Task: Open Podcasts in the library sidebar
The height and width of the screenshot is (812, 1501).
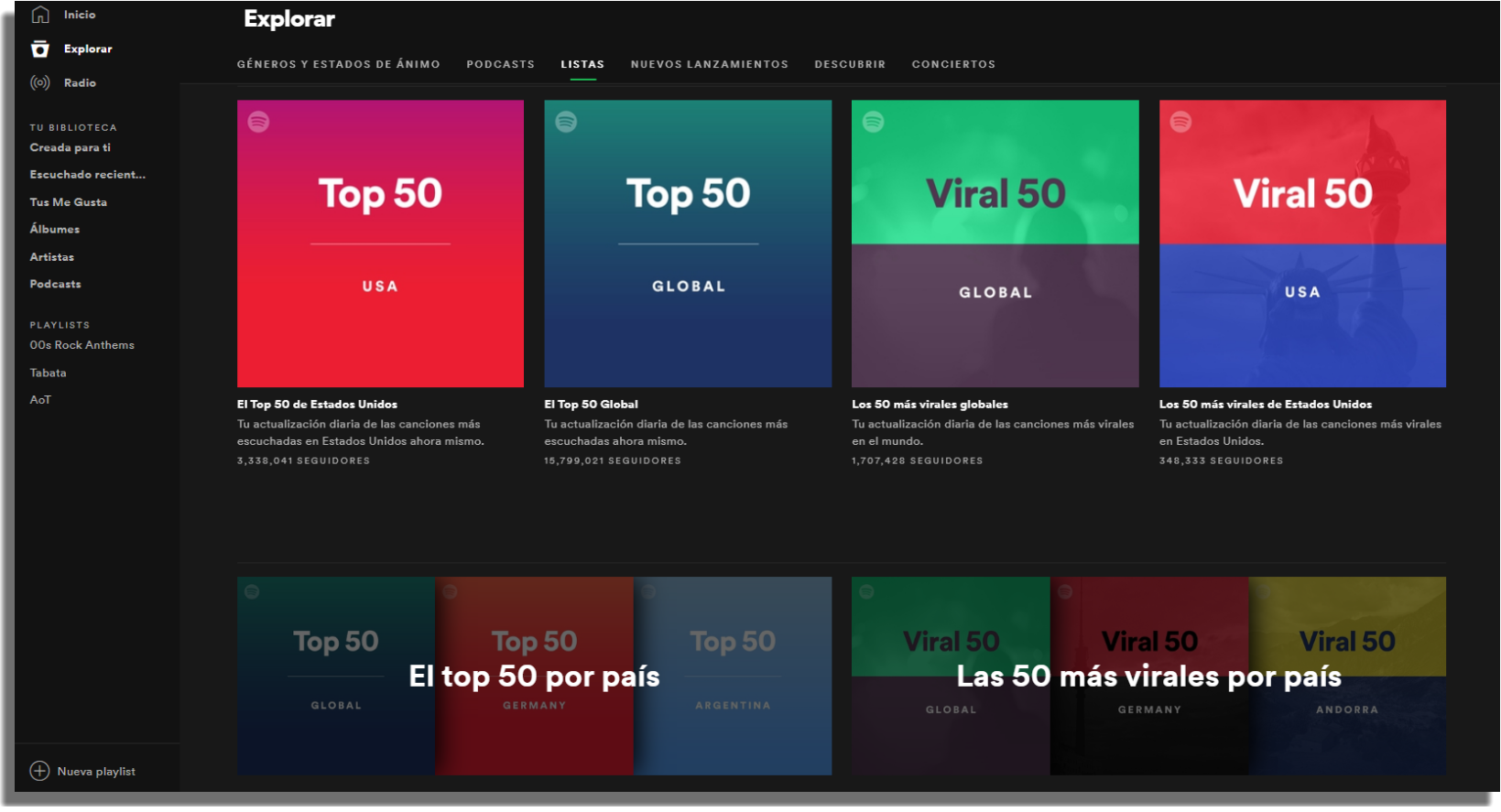Action: tap(55, 284)
